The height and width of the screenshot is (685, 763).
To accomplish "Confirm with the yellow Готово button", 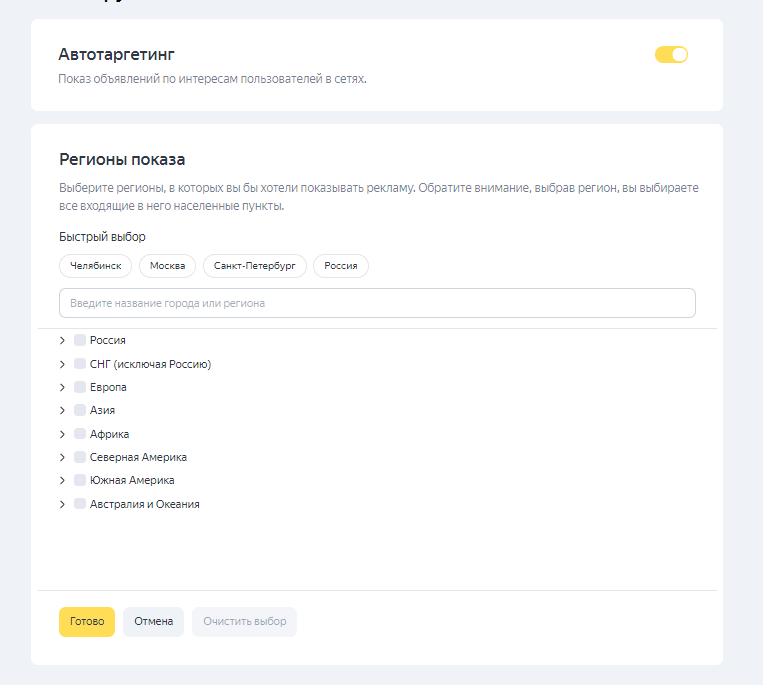I will (x=87, y=622).
